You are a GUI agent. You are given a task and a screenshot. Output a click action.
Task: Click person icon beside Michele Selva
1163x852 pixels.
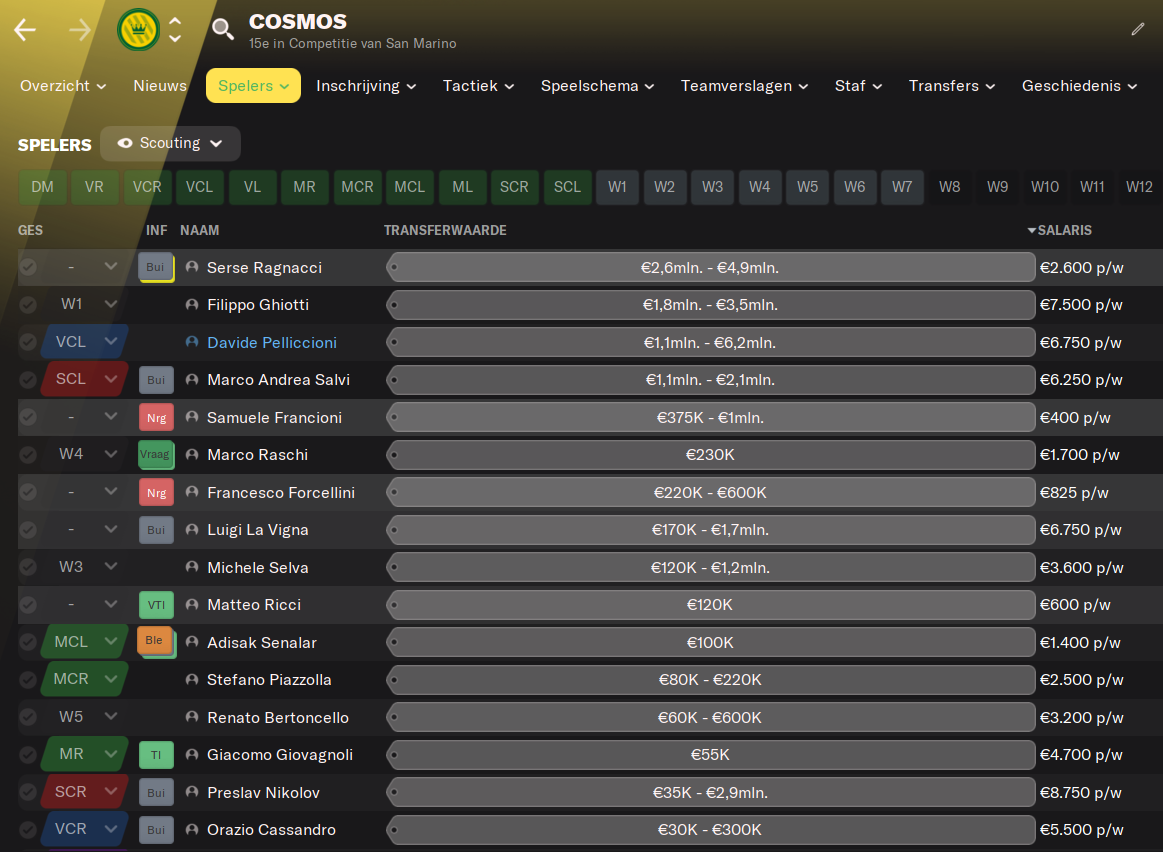[192, 567]
